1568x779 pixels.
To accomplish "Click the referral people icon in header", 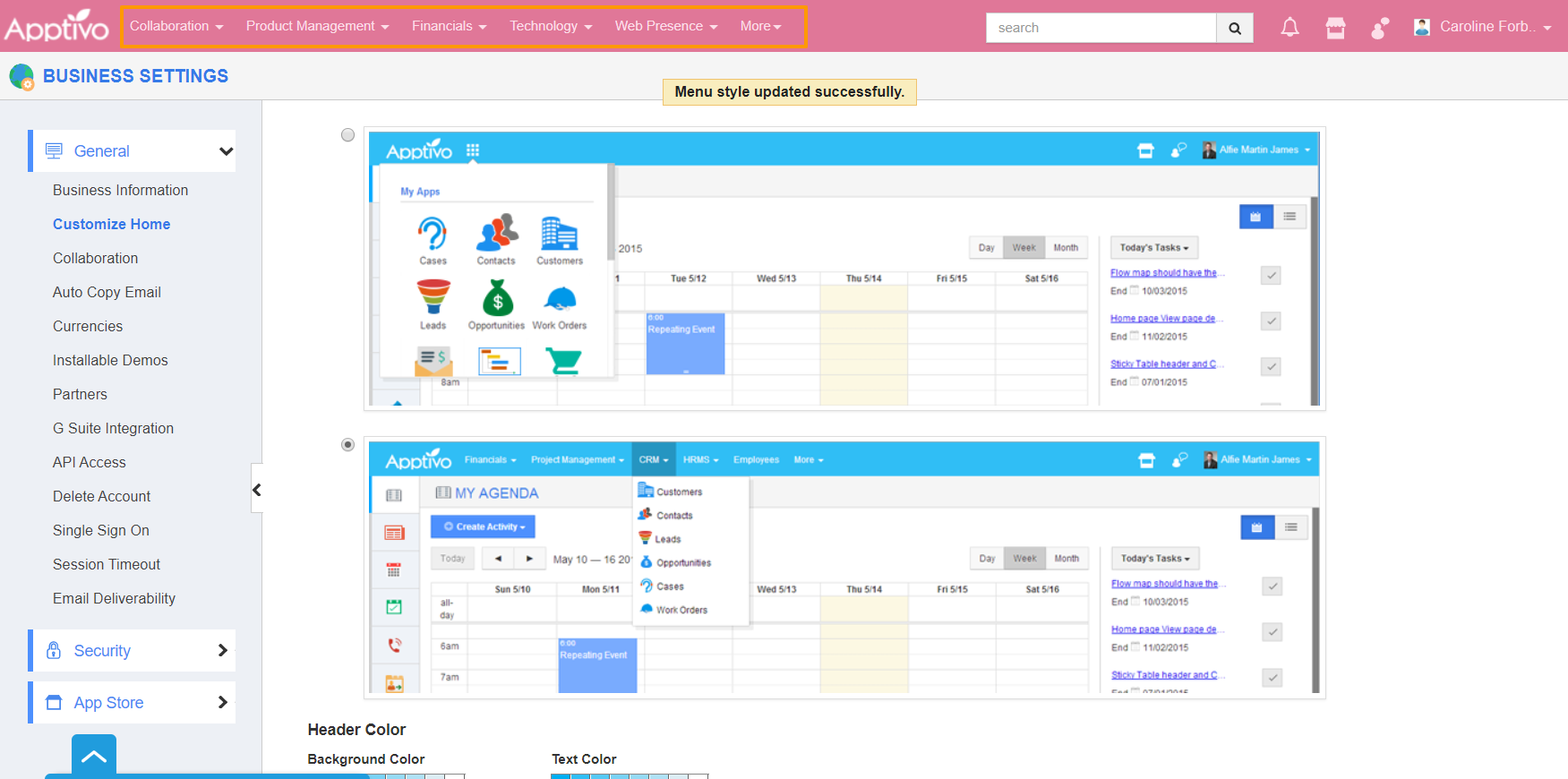I will pos(1380,28).
